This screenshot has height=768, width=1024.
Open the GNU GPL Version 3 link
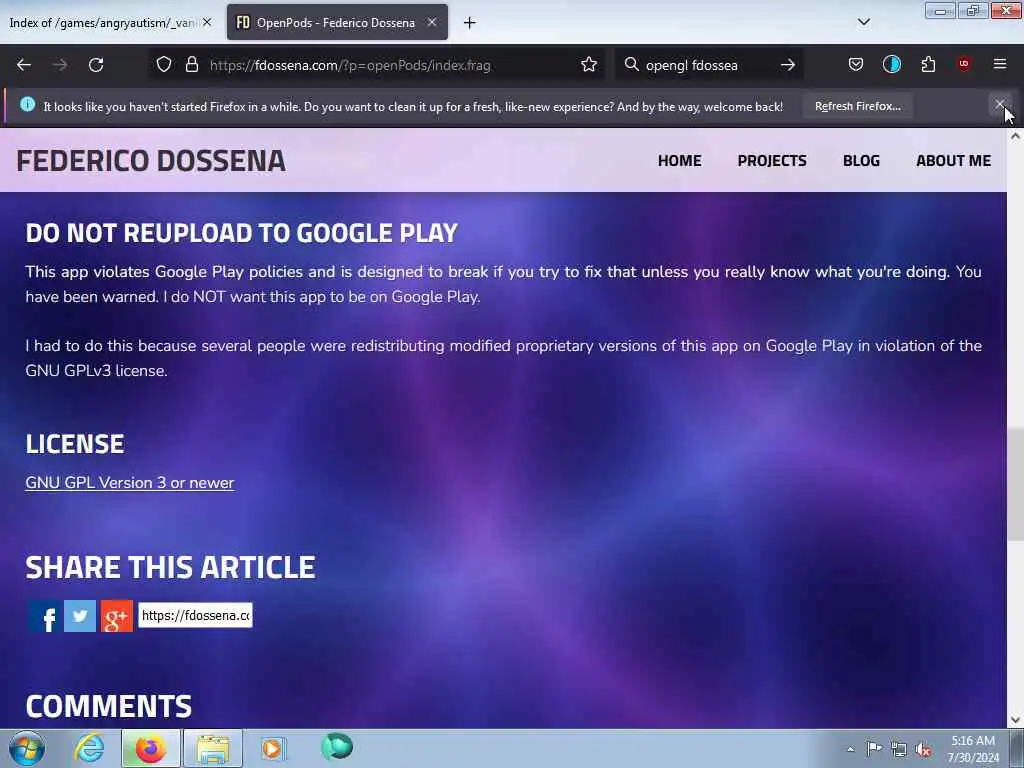[x=129, y=483]
